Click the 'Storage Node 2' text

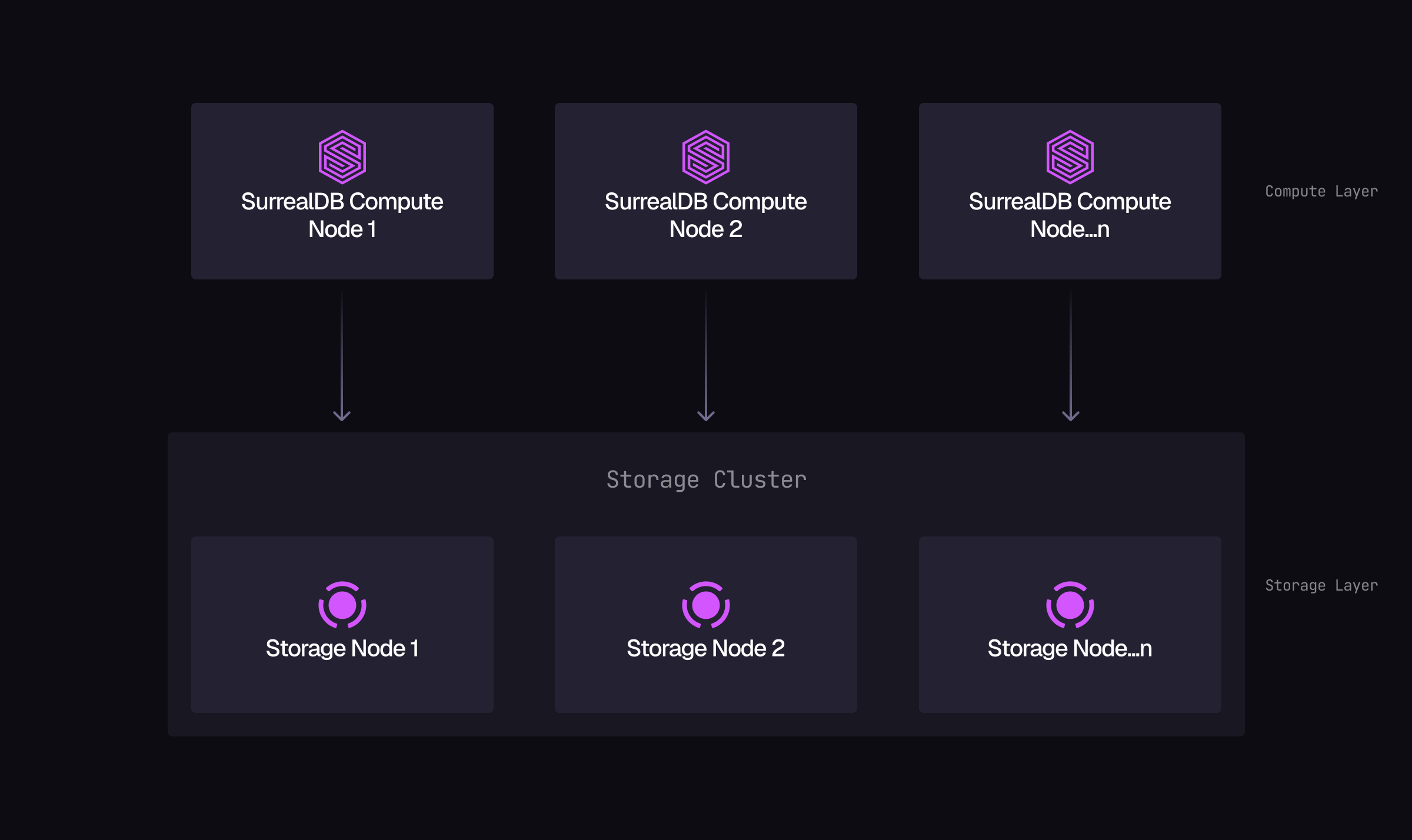pyautogui.click(x=706, y=649)
